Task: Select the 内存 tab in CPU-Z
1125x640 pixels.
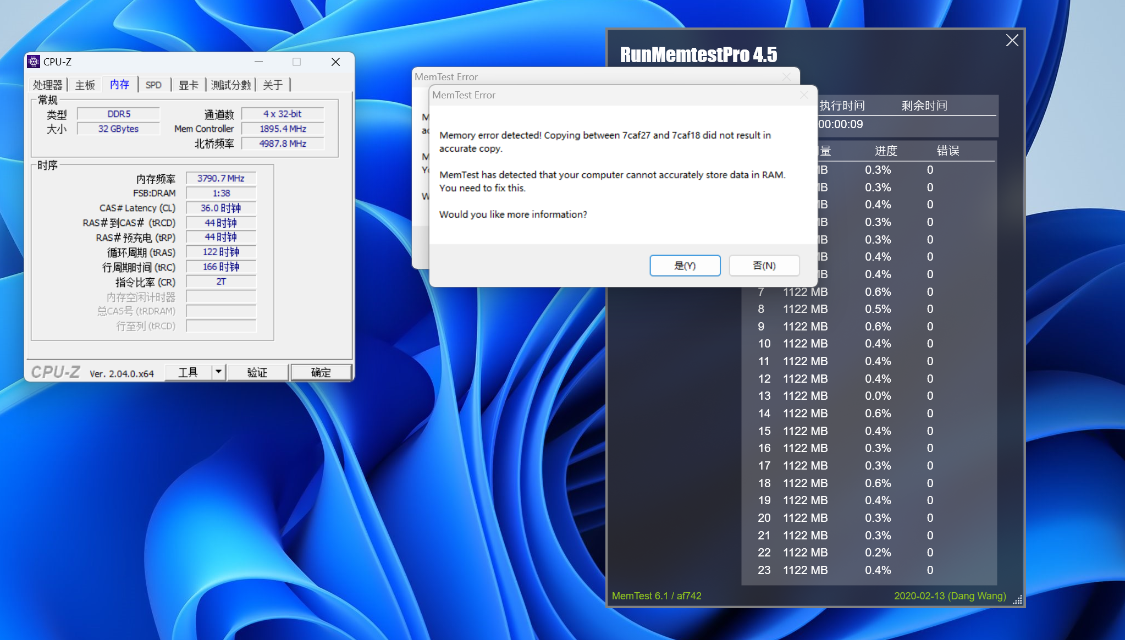Action: click(120, 84)
